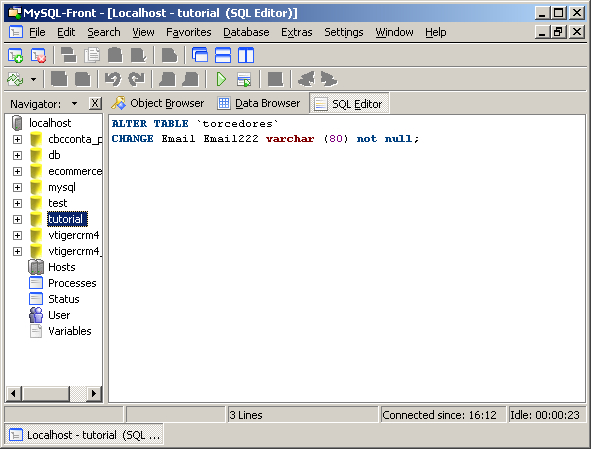Screen dimensions: 591x449
Task: Click the navigator horizontal scrollbar thumb
Action: pyautogui.click(x=46, y=394)
